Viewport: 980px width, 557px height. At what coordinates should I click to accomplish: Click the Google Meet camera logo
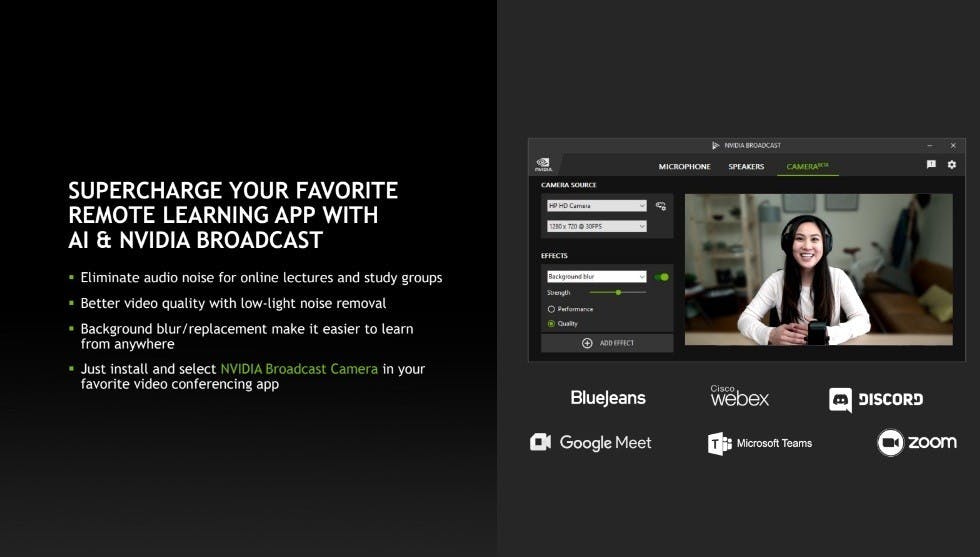pos(540,442)
